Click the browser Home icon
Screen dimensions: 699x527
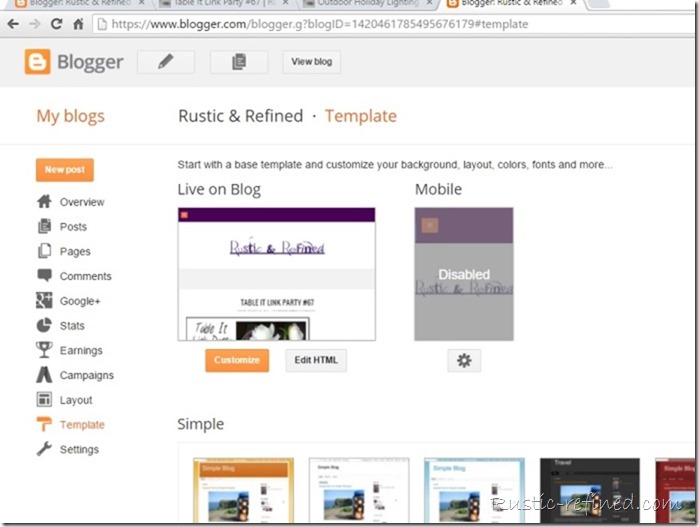[78, 24]
